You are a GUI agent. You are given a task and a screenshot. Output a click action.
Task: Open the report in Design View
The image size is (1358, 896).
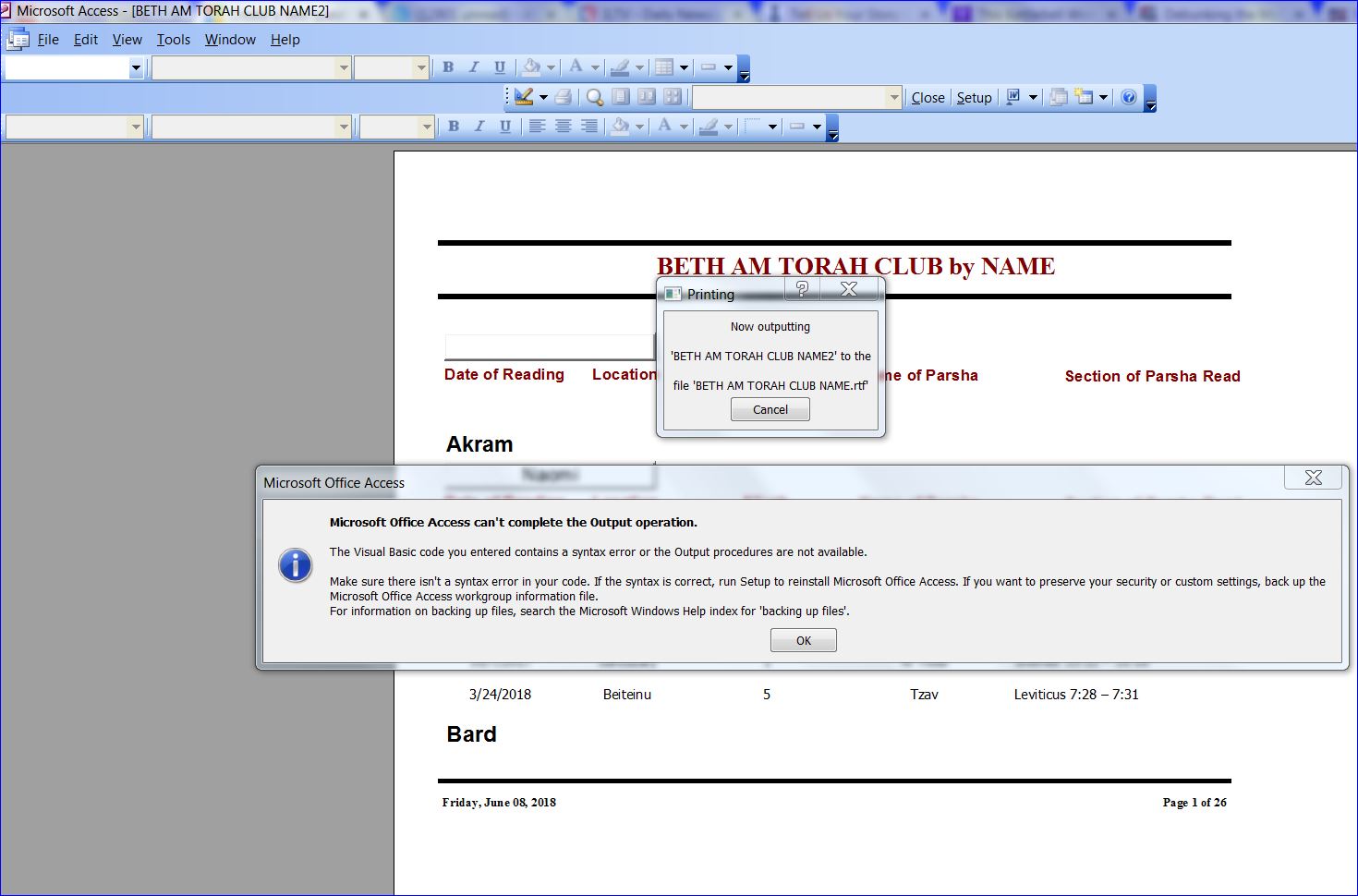(x=524, y=97)
